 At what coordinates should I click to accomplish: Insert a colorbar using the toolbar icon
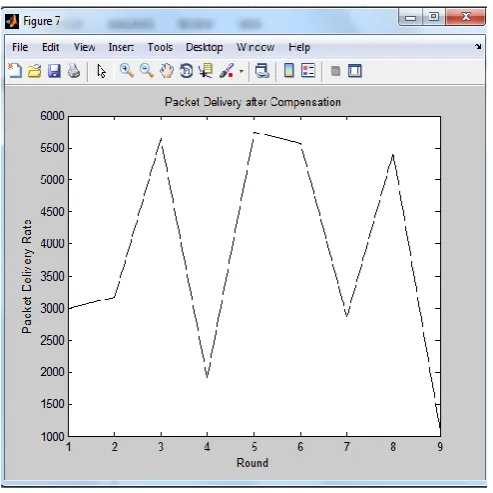coord(289,71)
